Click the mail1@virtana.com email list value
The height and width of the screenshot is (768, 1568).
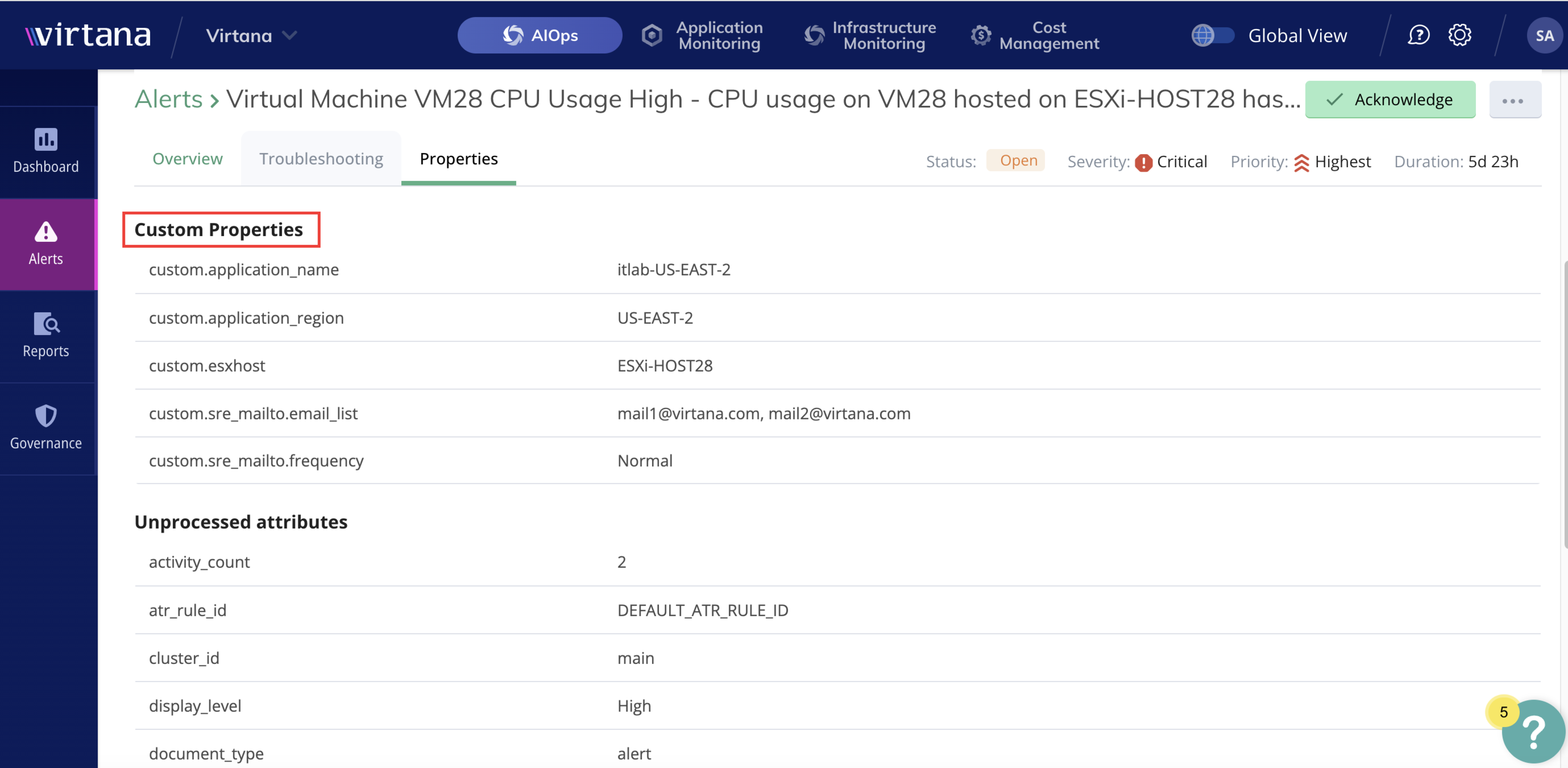pyautogui.click(x=764, y=413)
